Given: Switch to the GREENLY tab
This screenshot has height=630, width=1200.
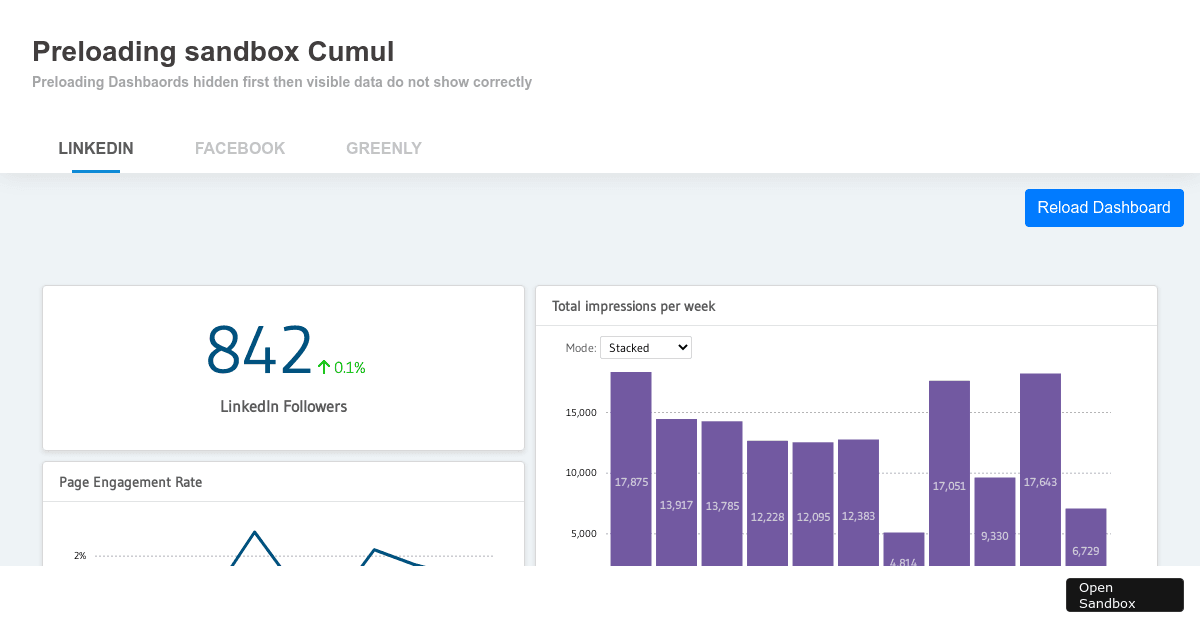Looking at the screenshot, I should point(384,148).
